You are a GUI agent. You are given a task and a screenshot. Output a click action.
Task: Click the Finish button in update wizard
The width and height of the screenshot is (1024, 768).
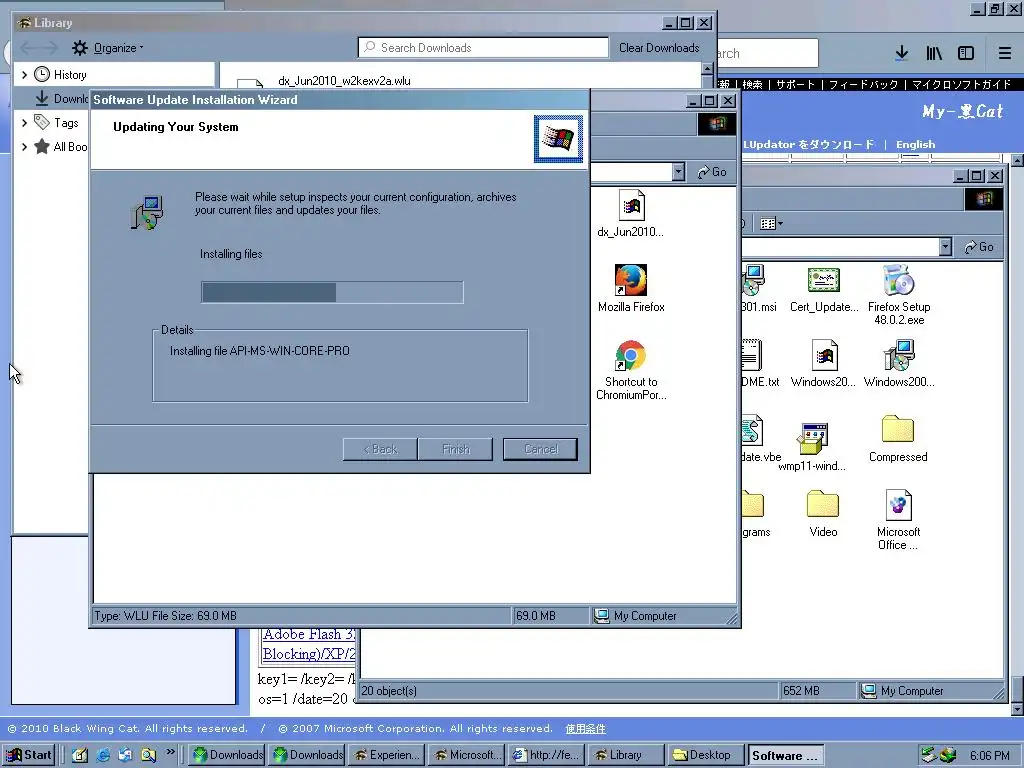tap(455, 449)
